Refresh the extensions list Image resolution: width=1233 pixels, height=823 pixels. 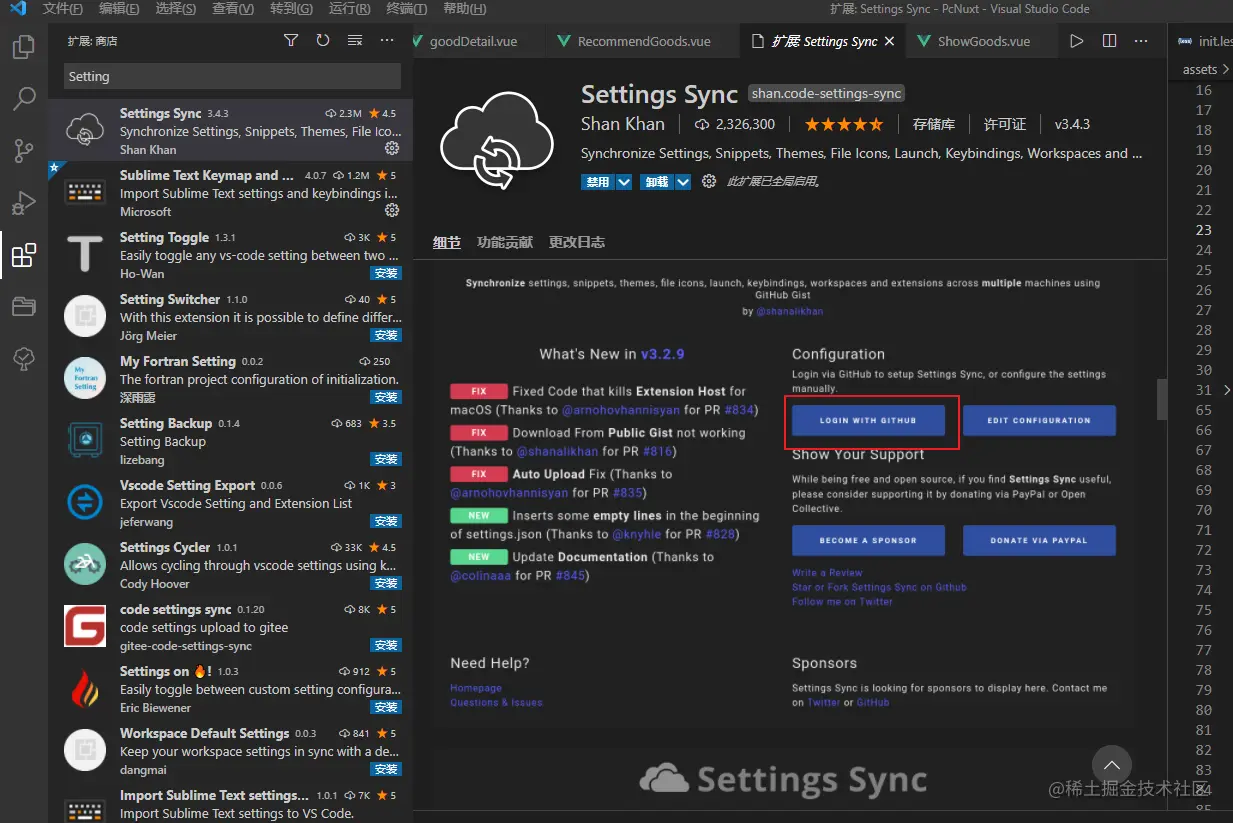(x=322, y=41)
